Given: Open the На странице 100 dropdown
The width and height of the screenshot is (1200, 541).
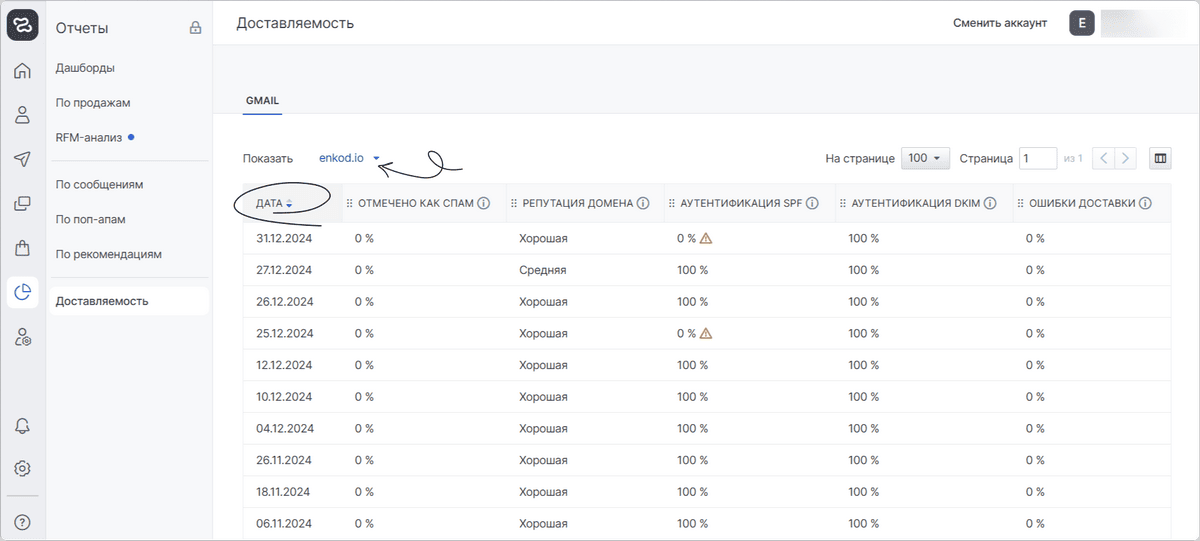Looking at the screenshot, I should 925,158.
